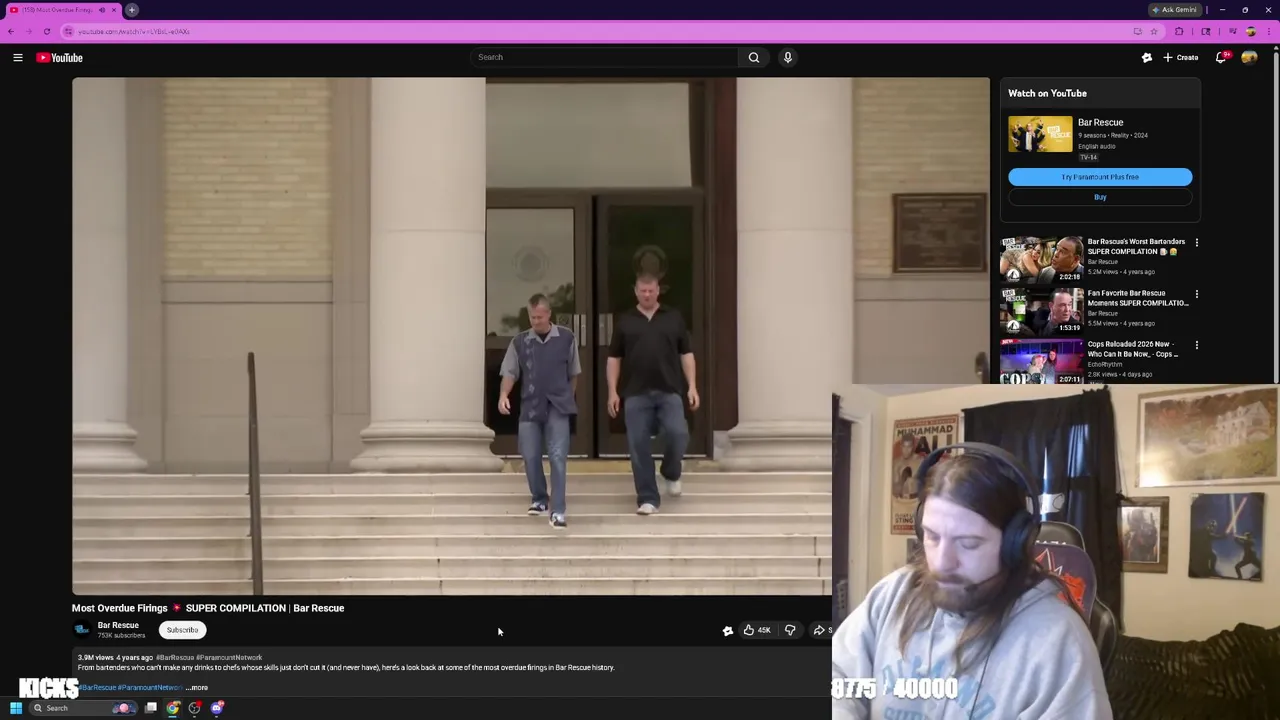
Task: Open the Create menu button
Action: tap(1181, 58)
